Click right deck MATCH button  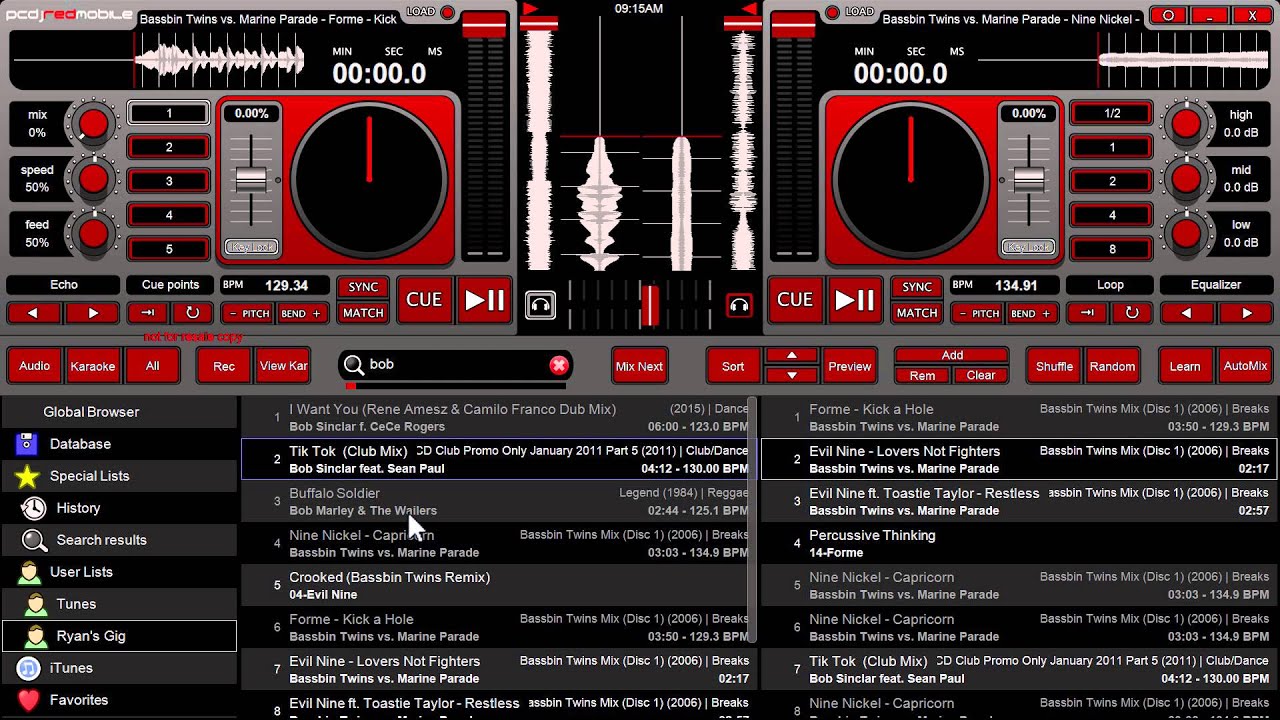(917, 313)
